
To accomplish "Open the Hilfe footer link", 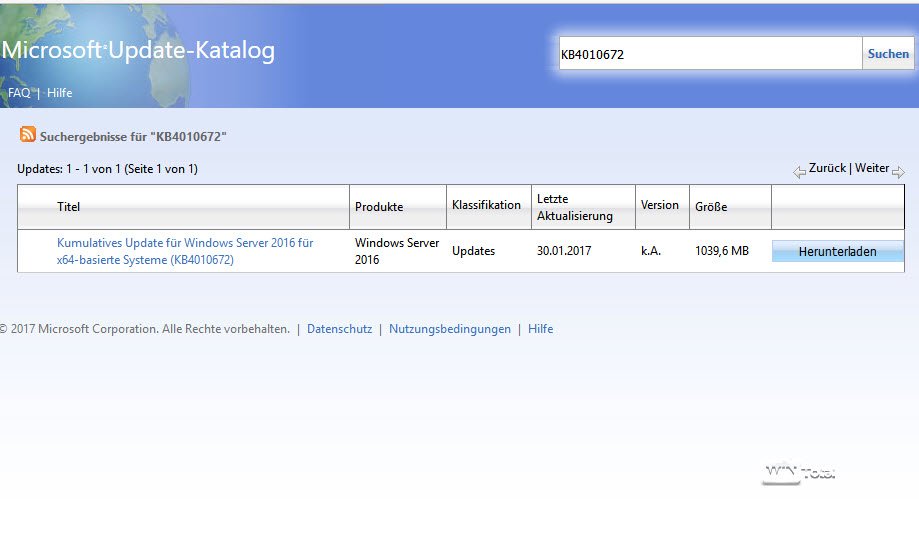I will pyautogui.click(x=540, y=329).
